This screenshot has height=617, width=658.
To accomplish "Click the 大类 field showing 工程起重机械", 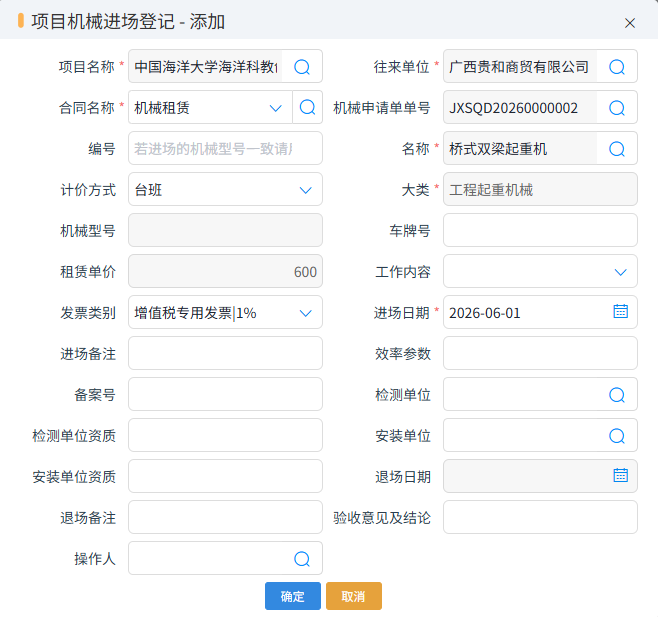I will (x=540, y=189).
